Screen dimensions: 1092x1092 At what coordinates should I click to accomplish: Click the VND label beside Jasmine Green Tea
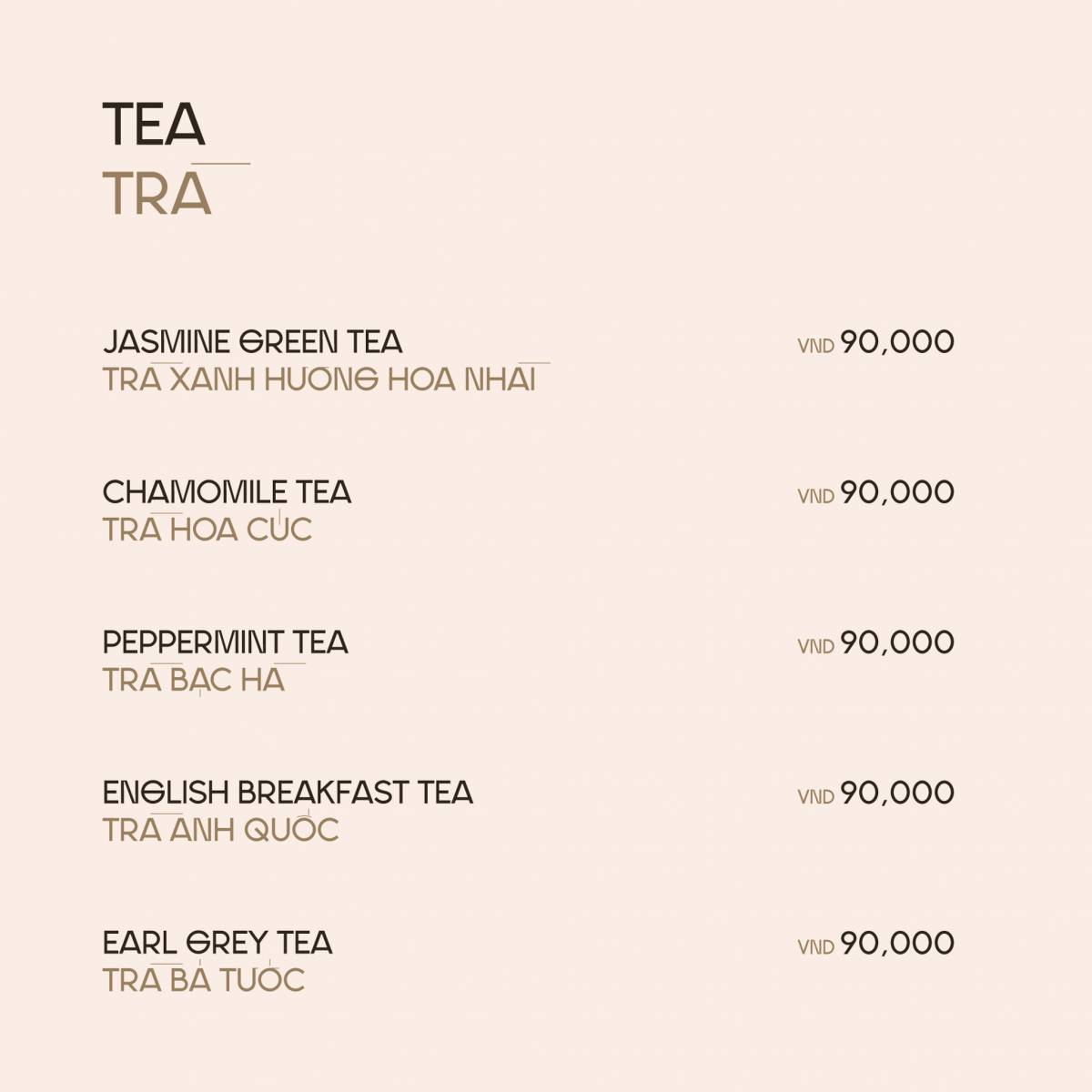click(816, 347)
